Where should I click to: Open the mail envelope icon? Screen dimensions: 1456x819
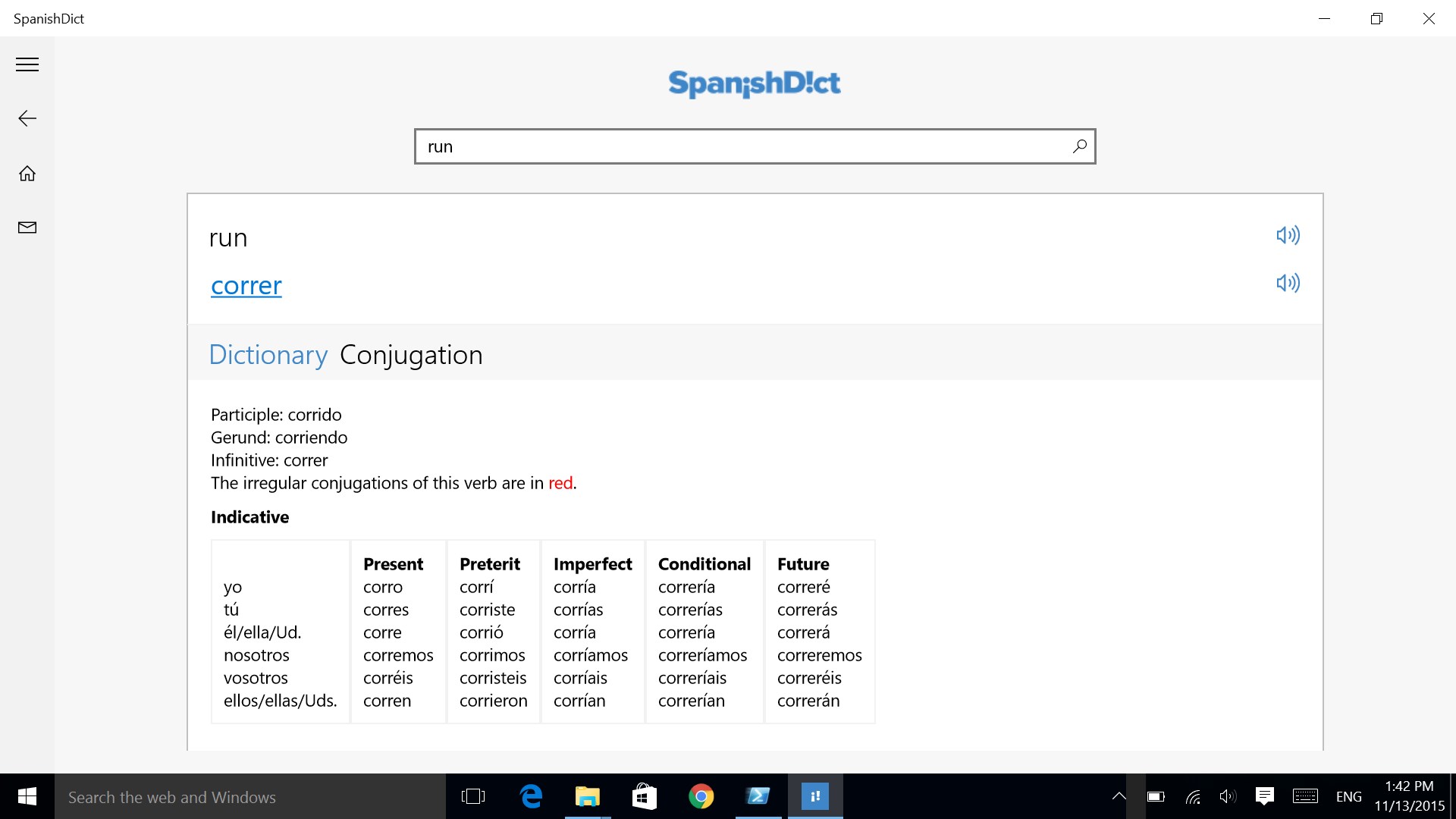click(27, 227)
